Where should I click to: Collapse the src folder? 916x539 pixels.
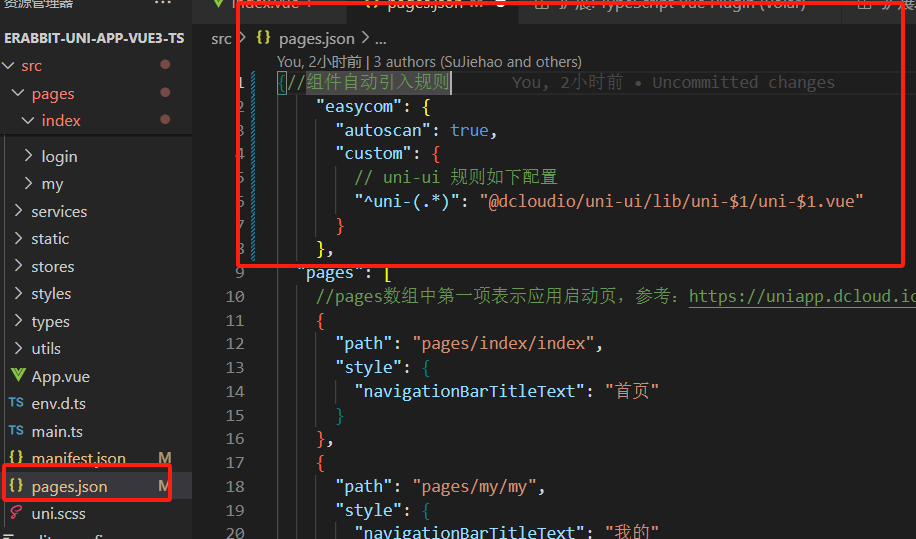11,66
